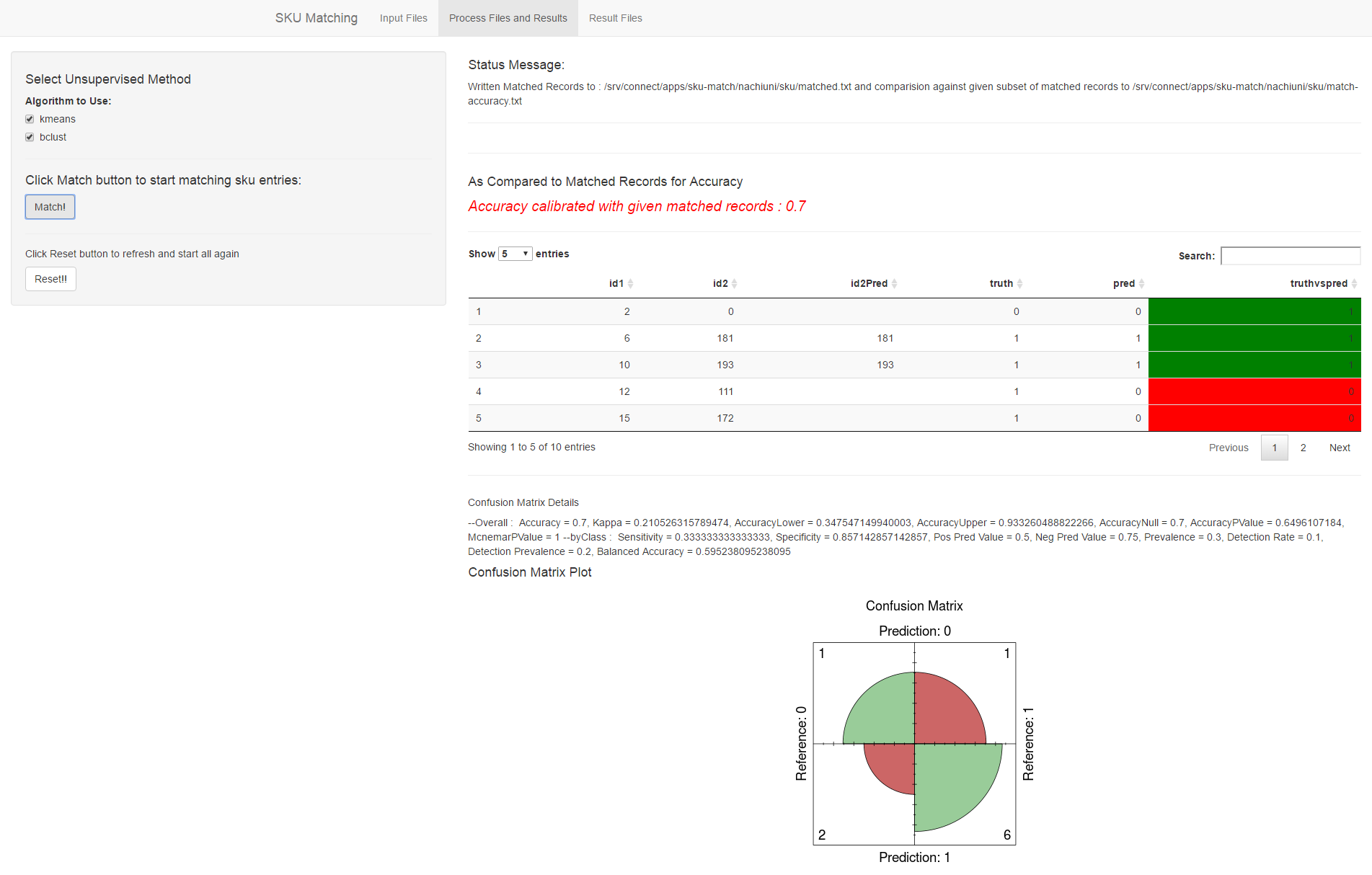Screen dimensions: 1372x875
Task: Select pagination page 2
Action: pyautogui.click(x=1303, y=448)
